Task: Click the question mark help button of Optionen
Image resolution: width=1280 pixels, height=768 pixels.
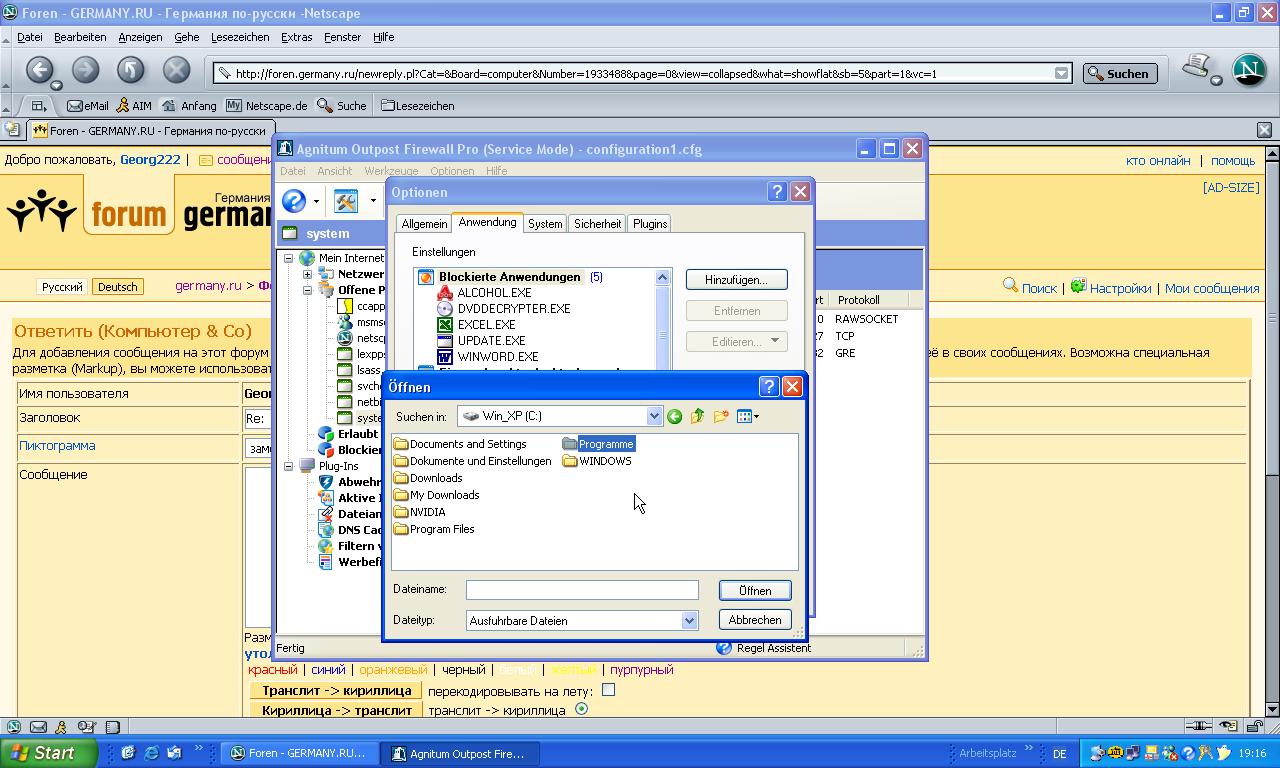Action: [777, 192]
